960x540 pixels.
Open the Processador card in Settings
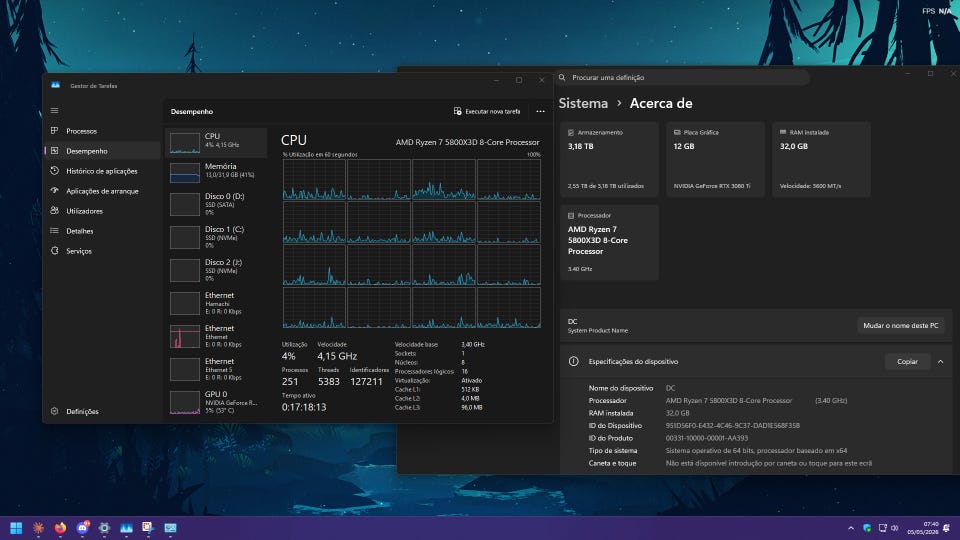[x=609, y=242]
